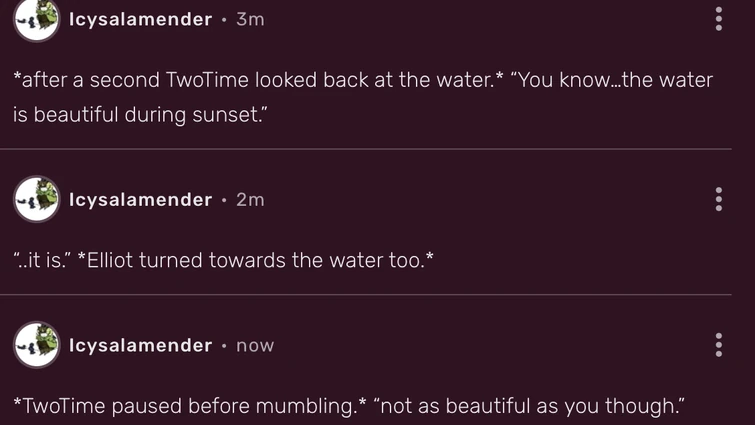Open more options for the 3m comment

719,20
